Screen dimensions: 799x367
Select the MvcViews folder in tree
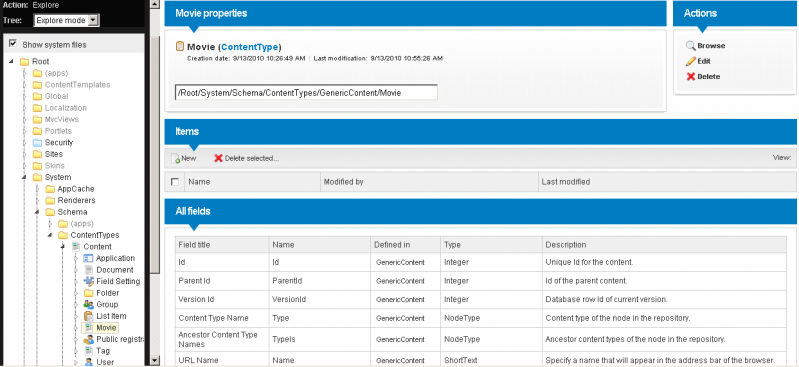(62, 119)
